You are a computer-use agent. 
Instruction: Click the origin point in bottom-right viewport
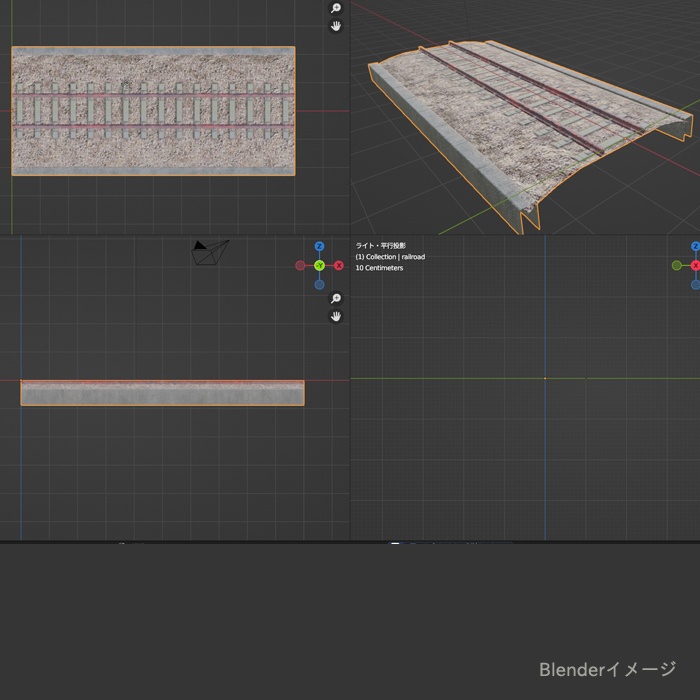(x=545, y=379)
